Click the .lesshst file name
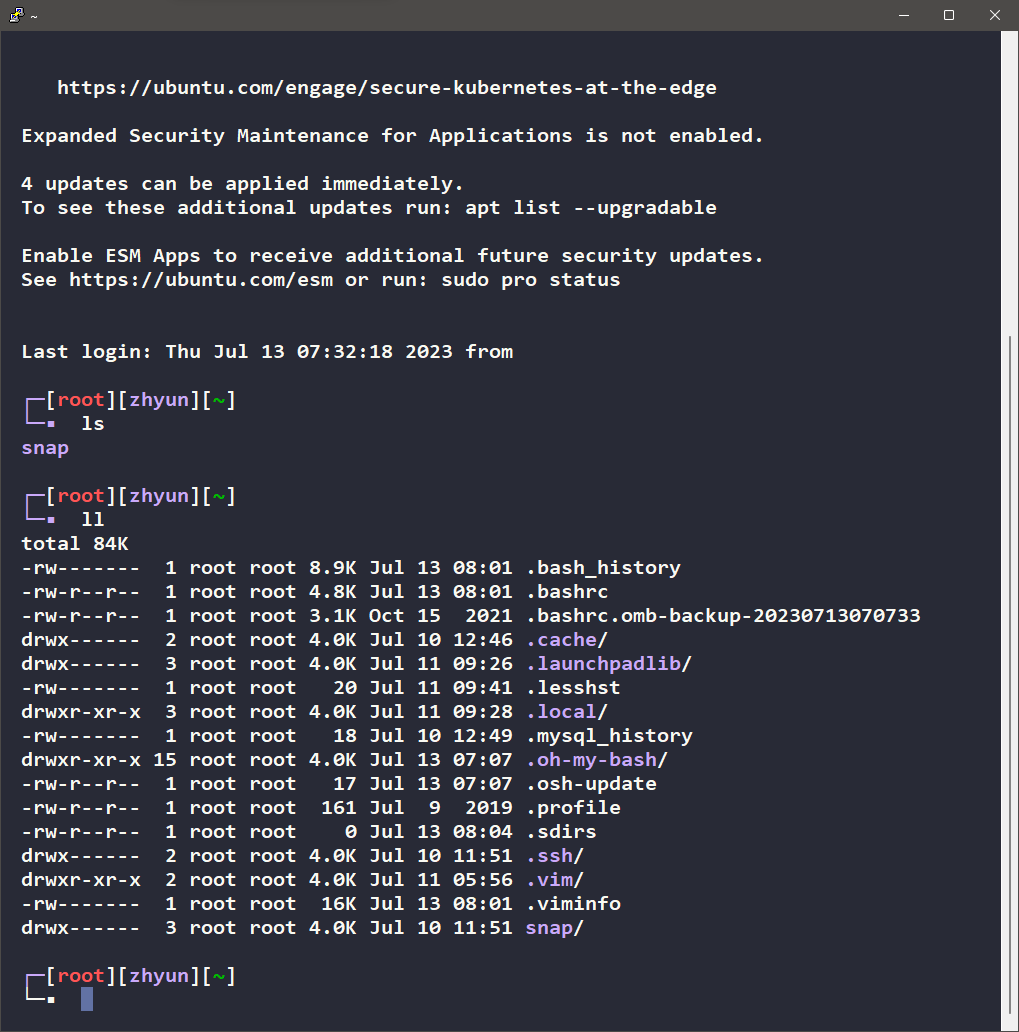 [x=573, y=688]
